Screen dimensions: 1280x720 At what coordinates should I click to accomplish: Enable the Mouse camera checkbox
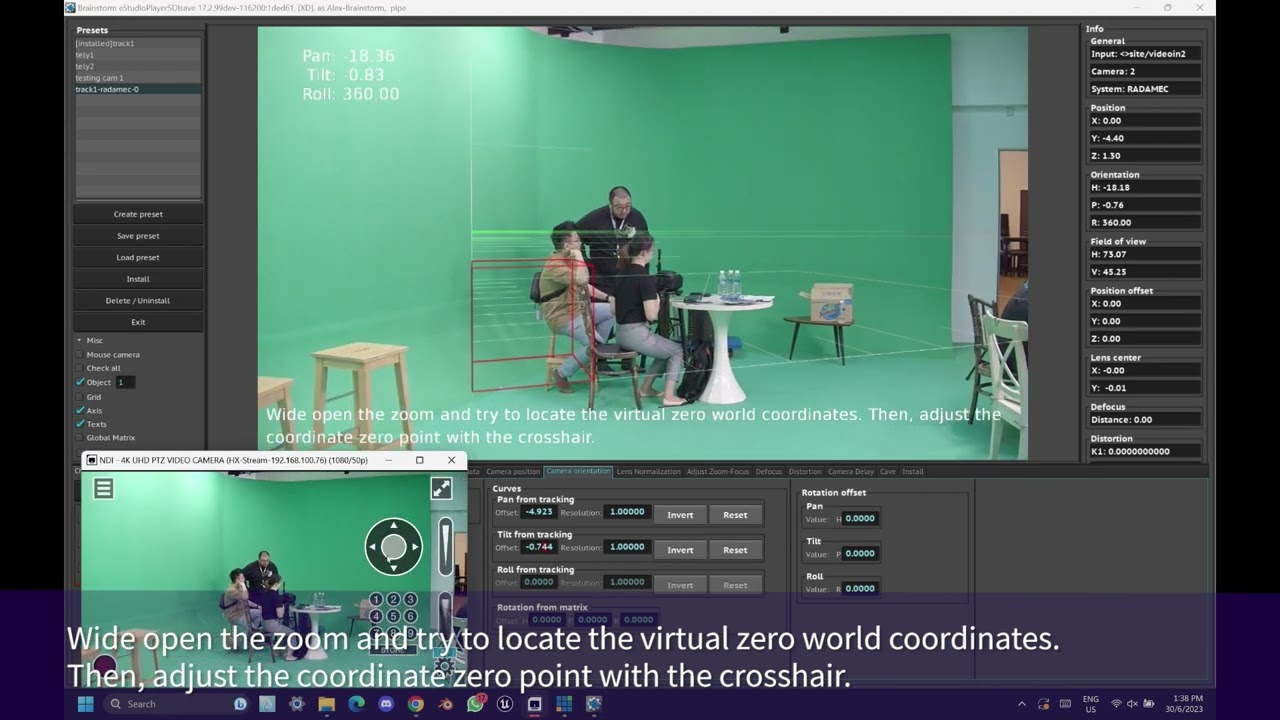pos(80,354)
